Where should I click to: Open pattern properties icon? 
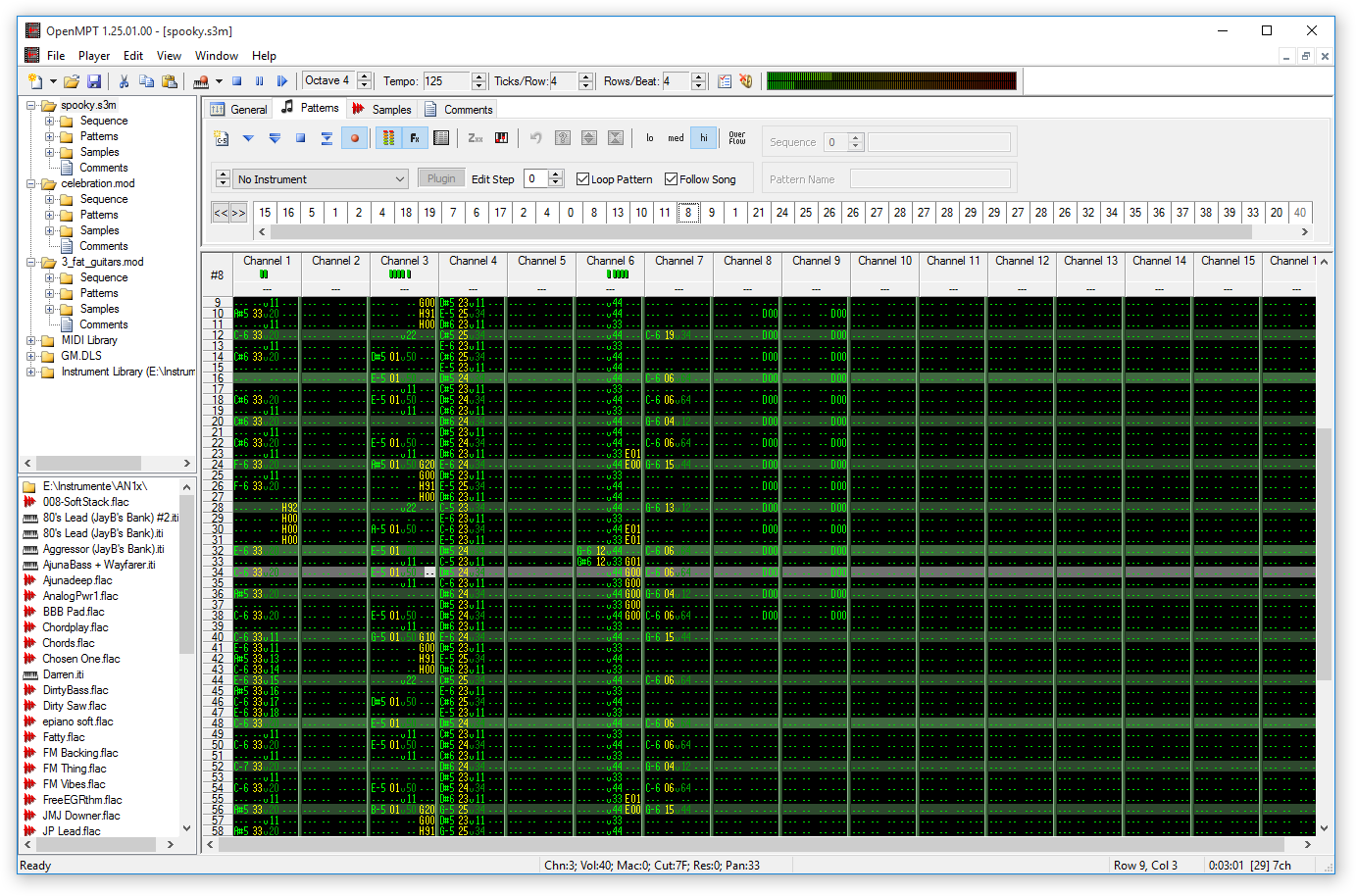(x=441, y=138)
